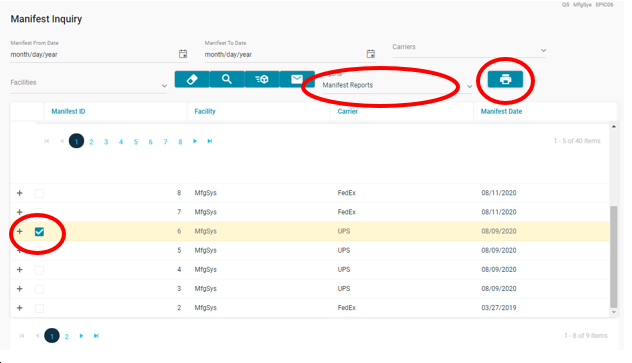Click the date 03/27/2019 cell

499,308
